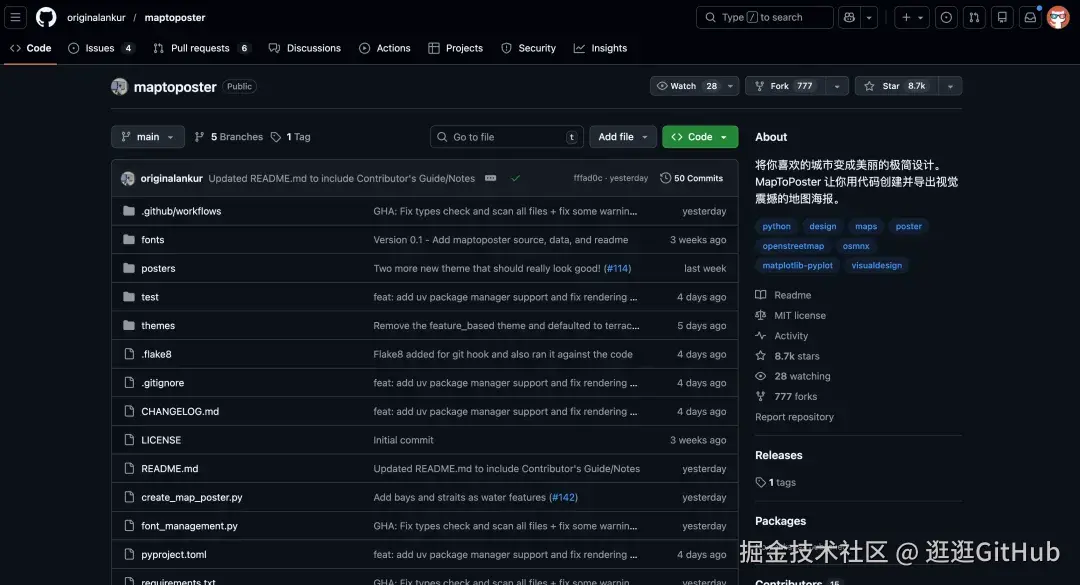Open Report repository link
The height and width of the screenshot is (585, 1080).
[x=794, y=417]
